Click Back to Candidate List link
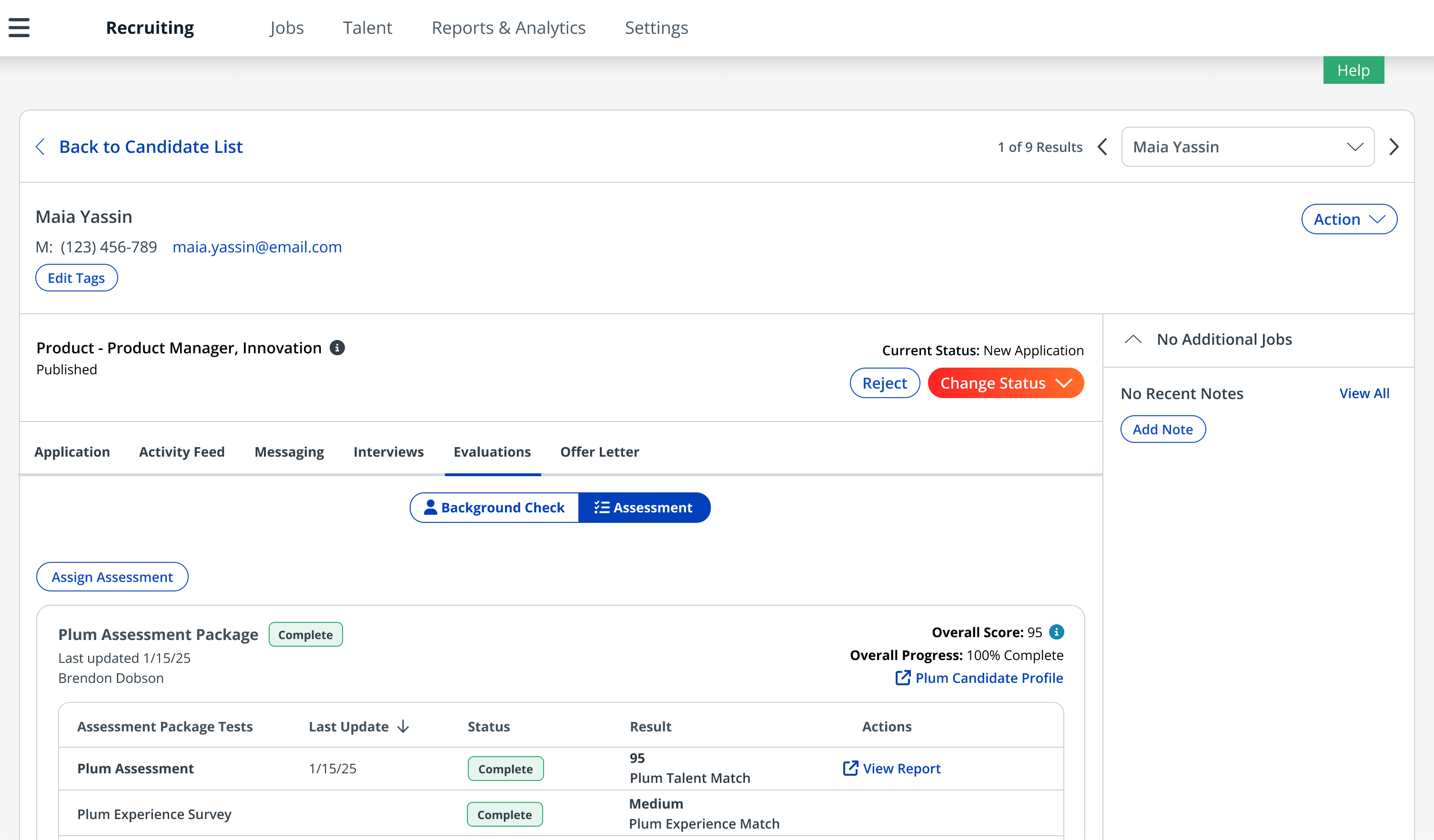 [151, 147]
